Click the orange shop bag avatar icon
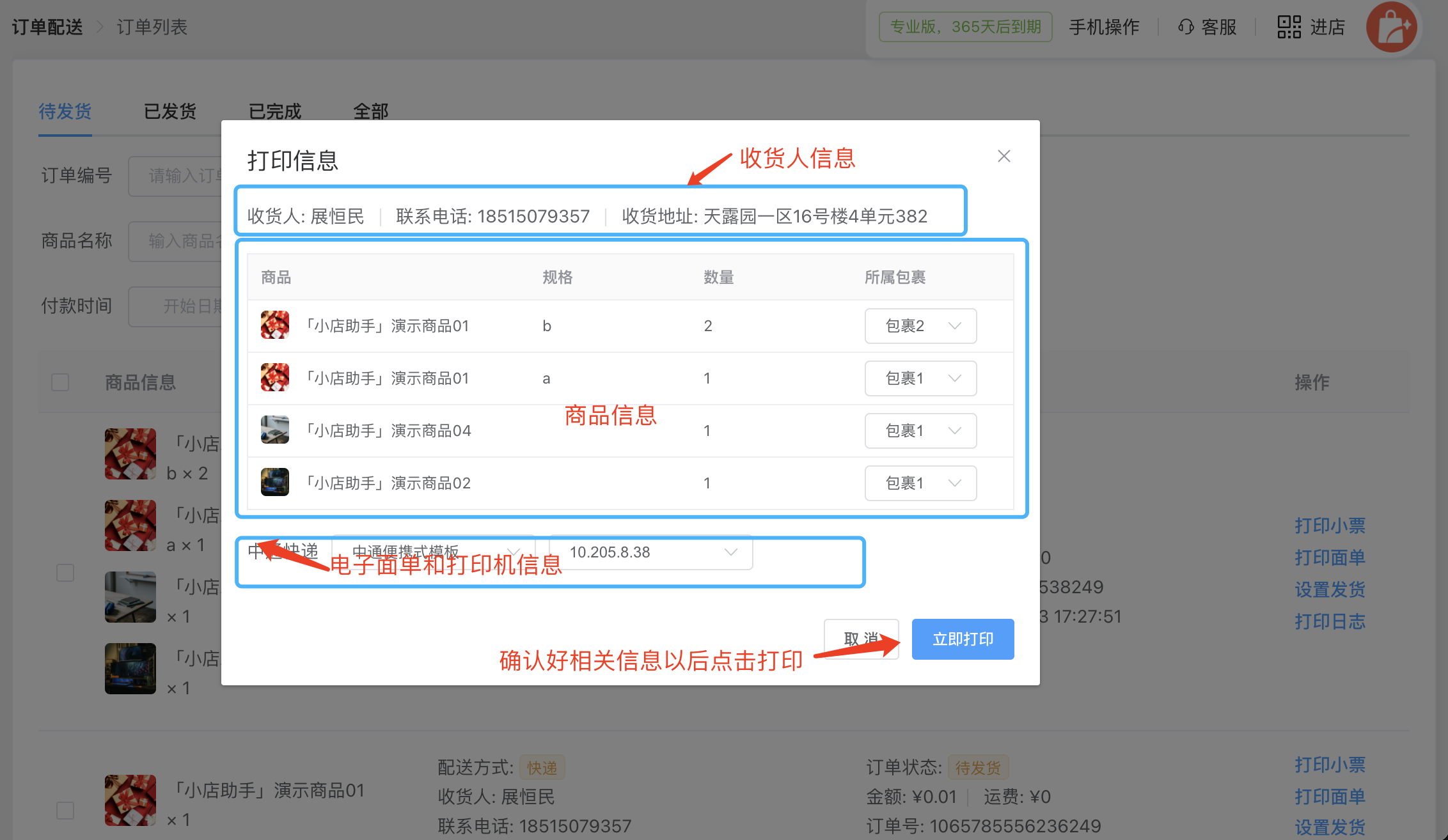Viewport: 1448px width, 840px height. tap(1392, 27)
